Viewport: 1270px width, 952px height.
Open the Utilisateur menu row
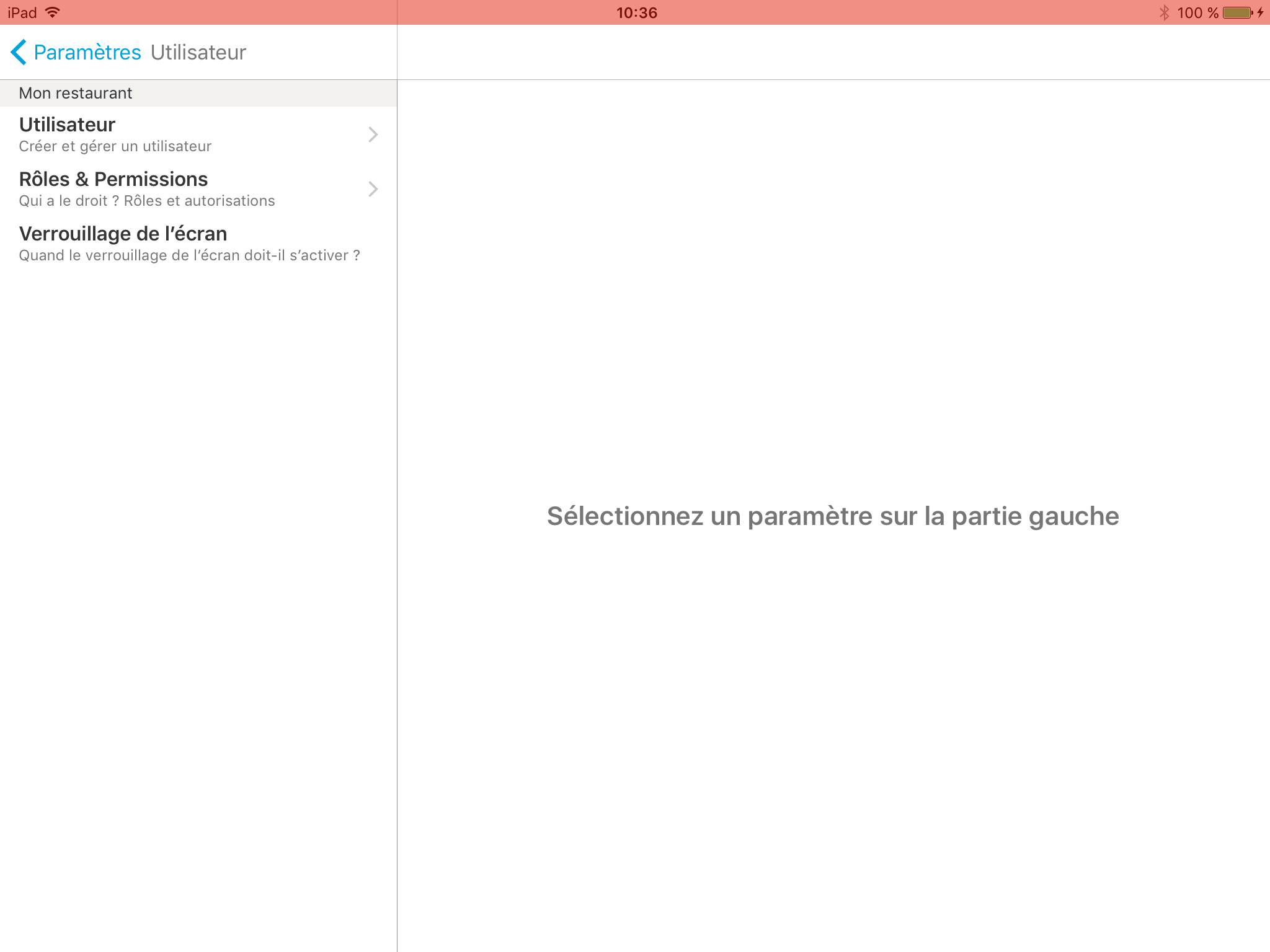[198, 134]
